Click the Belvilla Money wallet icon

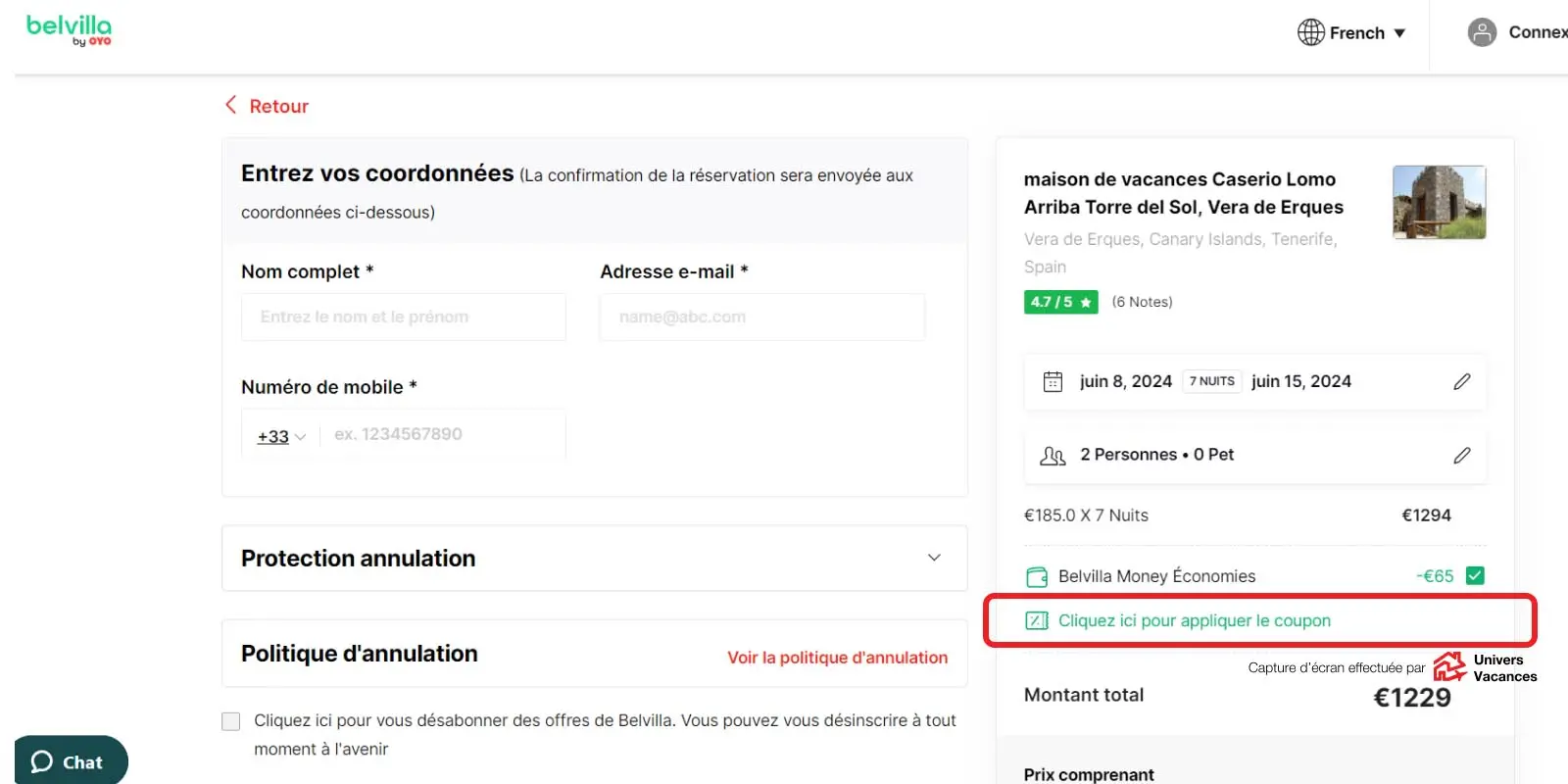pyautogui.click(x=1036, y=576)
